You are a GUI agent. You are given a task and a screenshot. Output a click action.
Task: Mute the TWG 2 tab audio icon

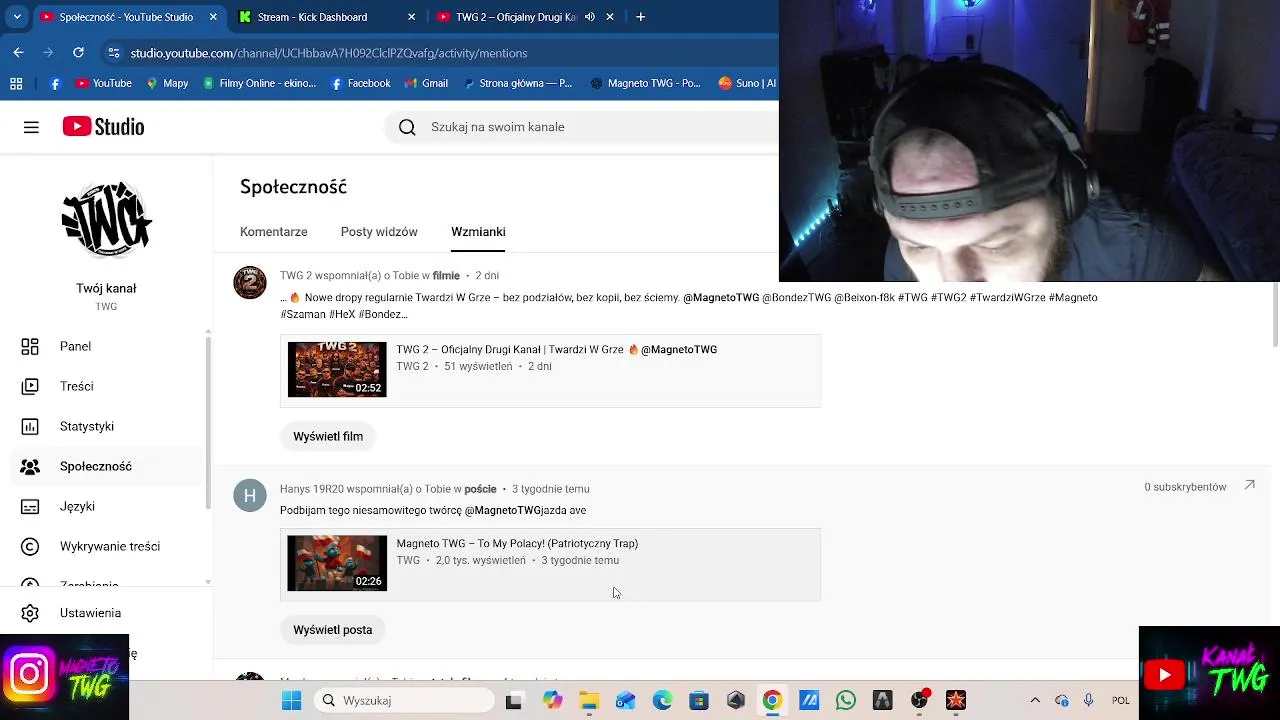tap(590, 17)
